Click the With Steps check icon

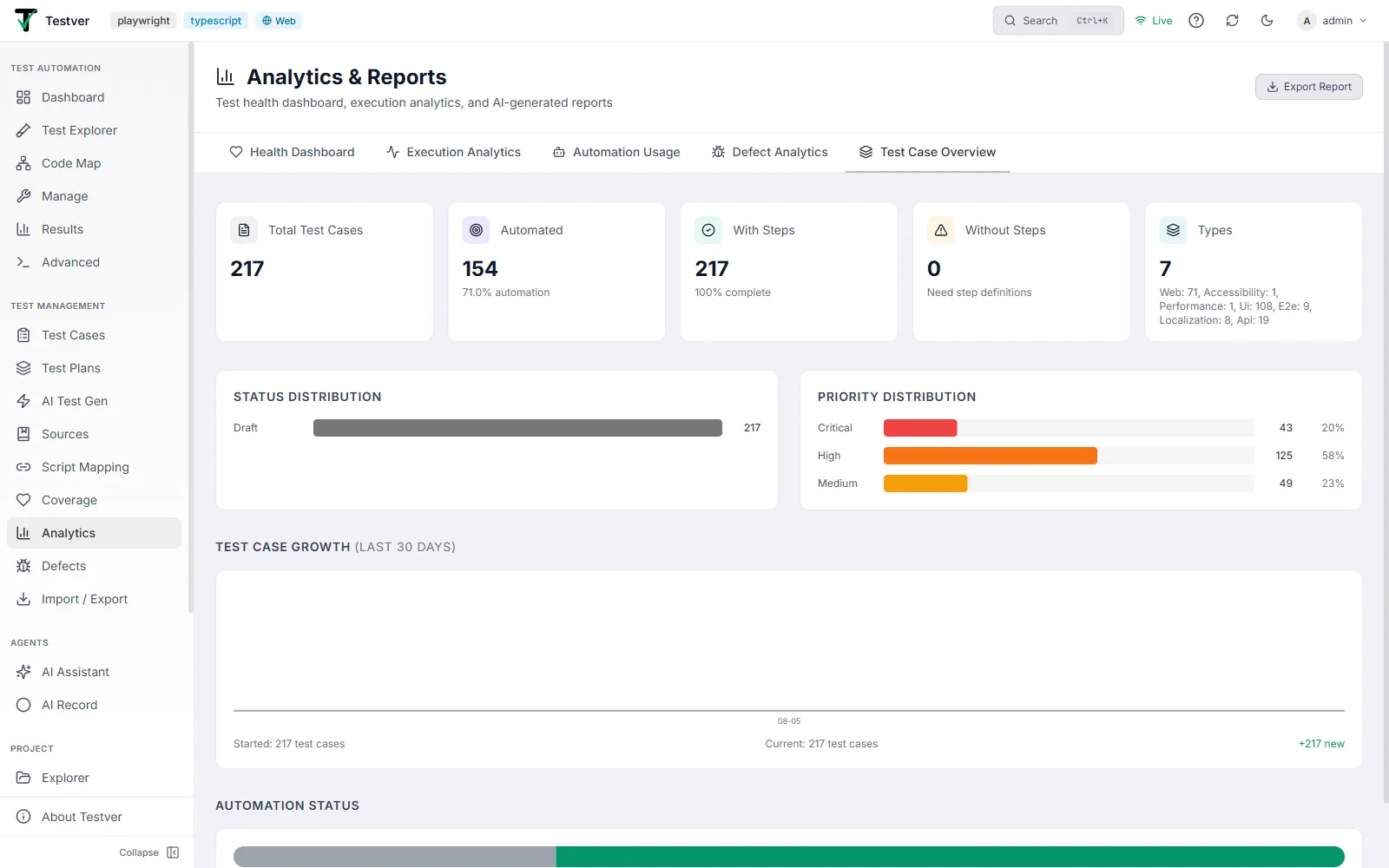click(708, 230)
